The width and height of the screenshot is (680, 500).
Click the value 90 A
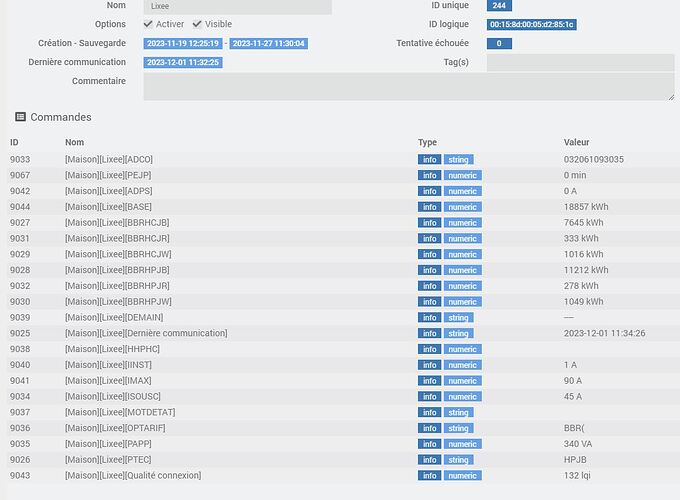(573, 381)
